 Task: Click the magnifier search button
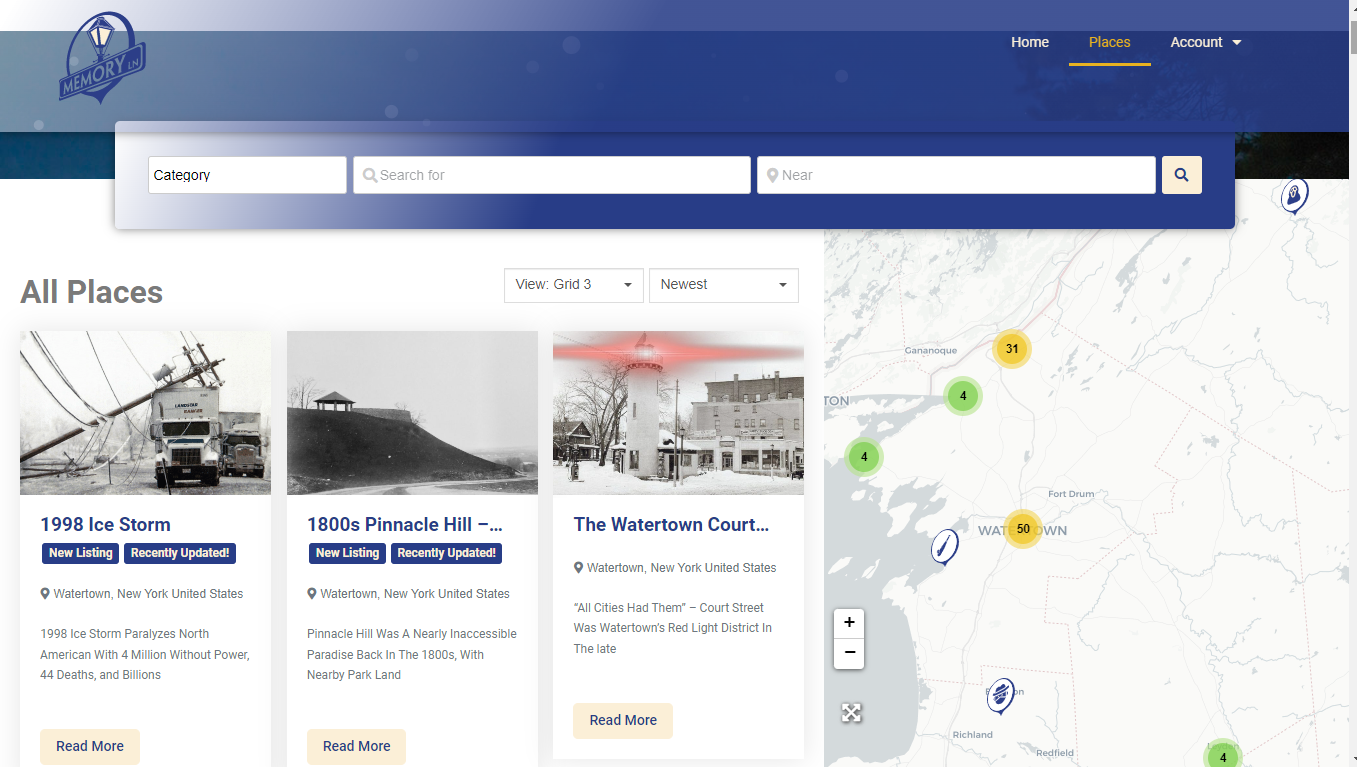click(x=1181, y=175)
